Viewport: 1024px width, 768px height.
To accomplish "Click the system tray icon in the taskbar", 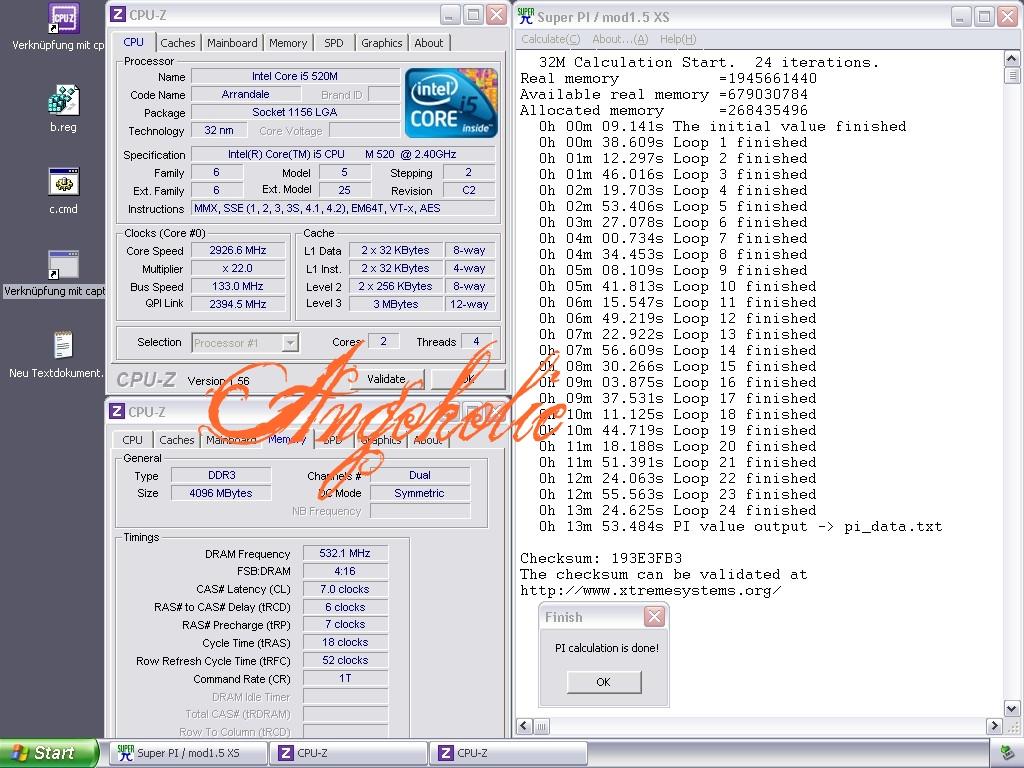I will point(1006,754).
